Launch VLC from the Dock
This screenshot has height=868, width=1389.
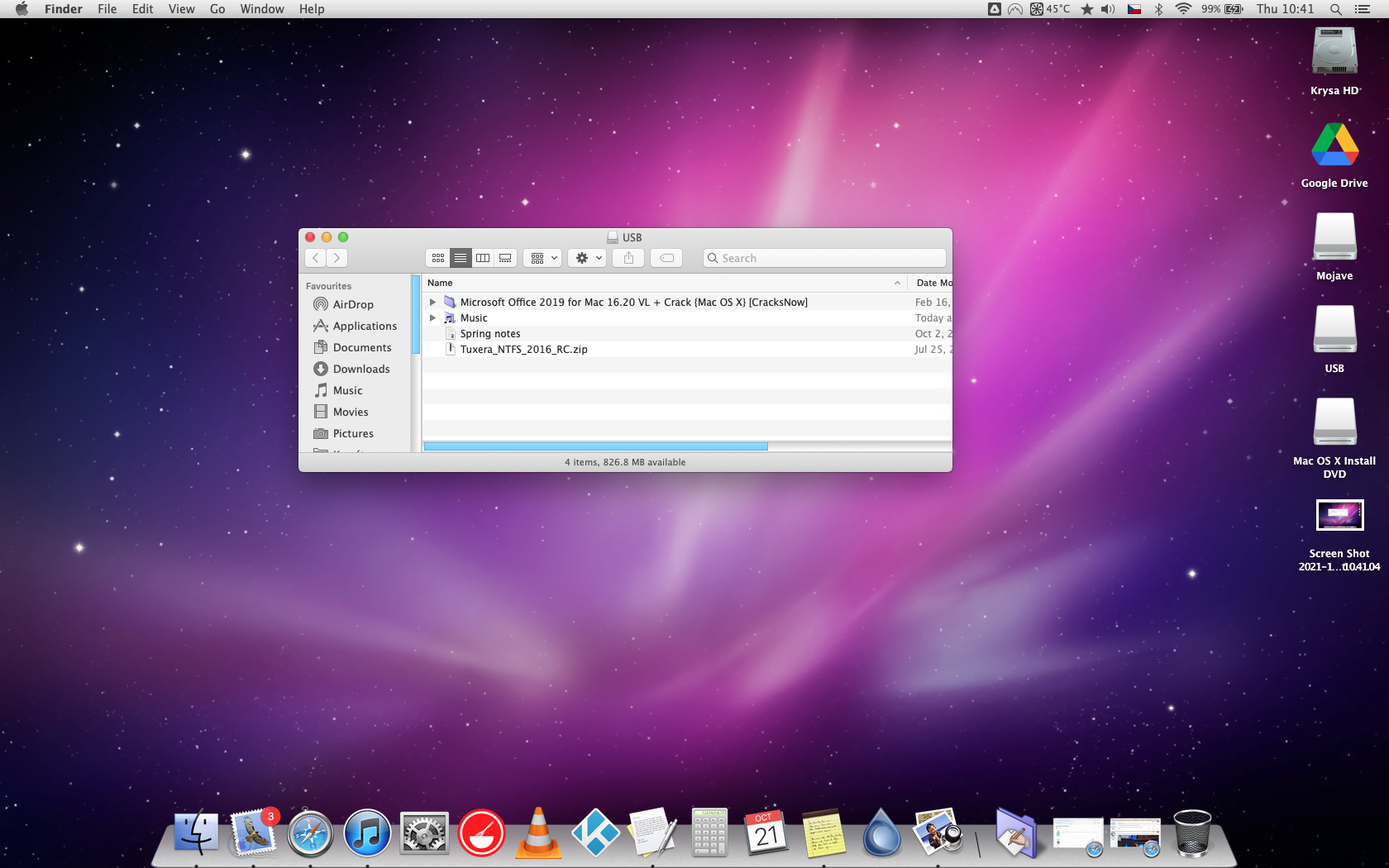(538, 832)
